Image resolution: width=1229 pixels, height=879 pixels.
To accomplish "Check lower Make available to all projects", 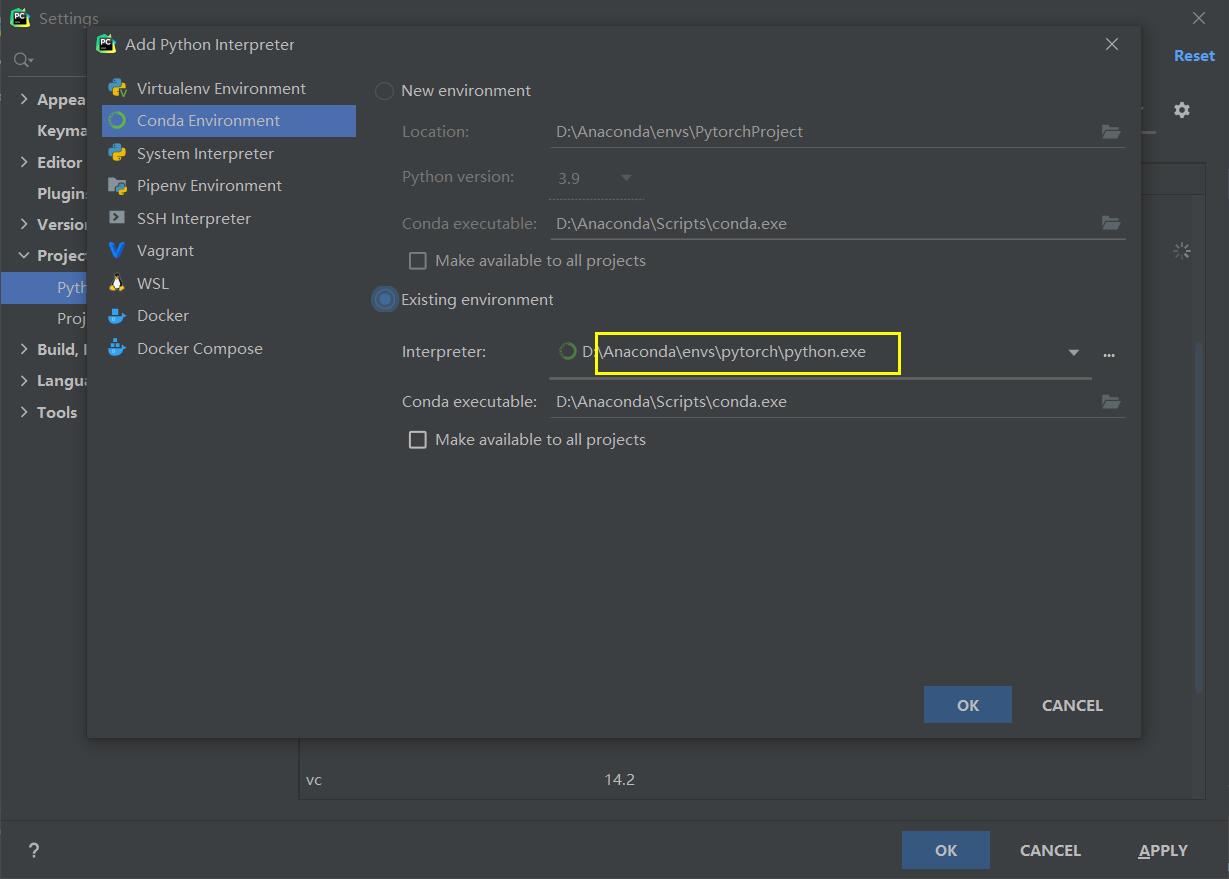I will tap(418, 440).
